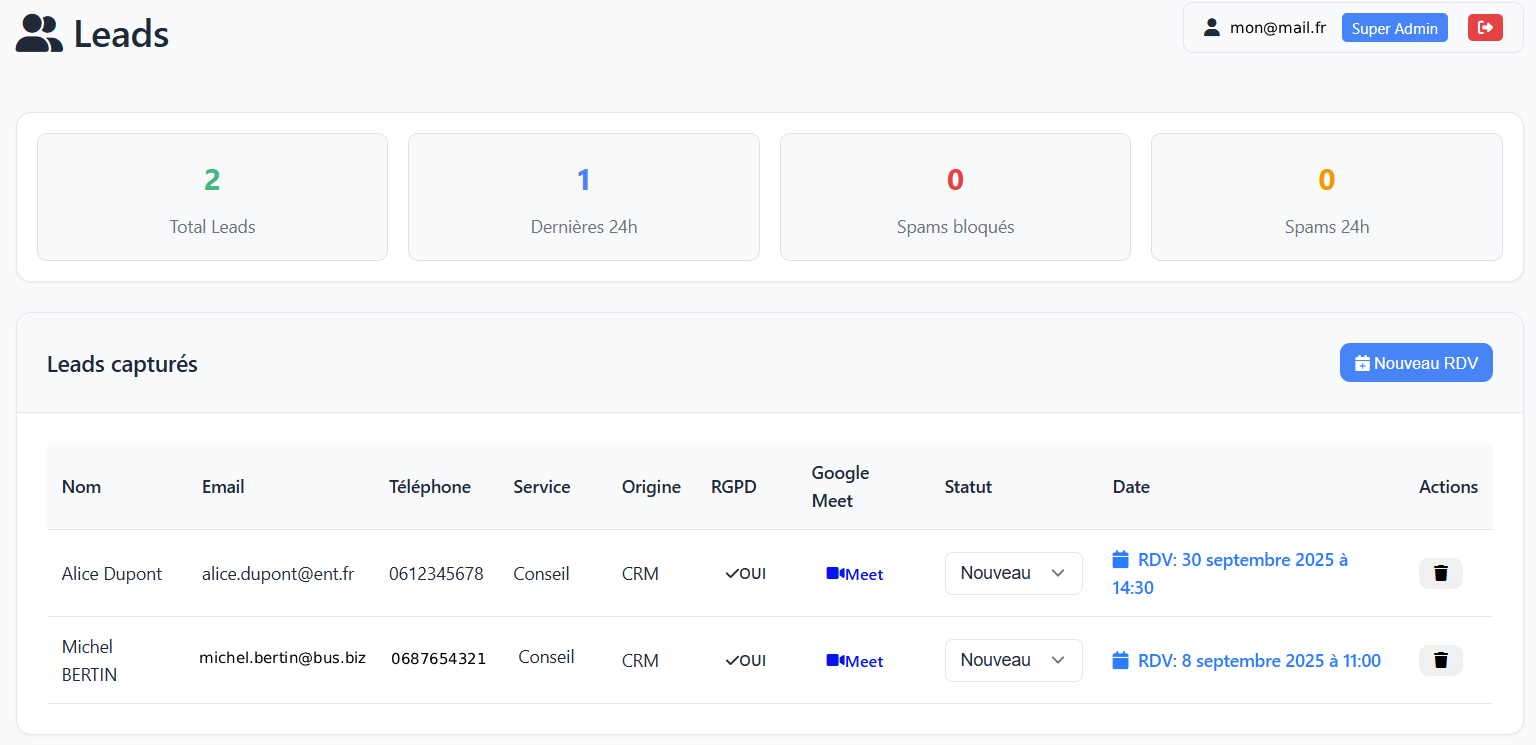Select the Total Leads stat card
This screenshot has height=745, width=1536.
click(x=212, y=197)
